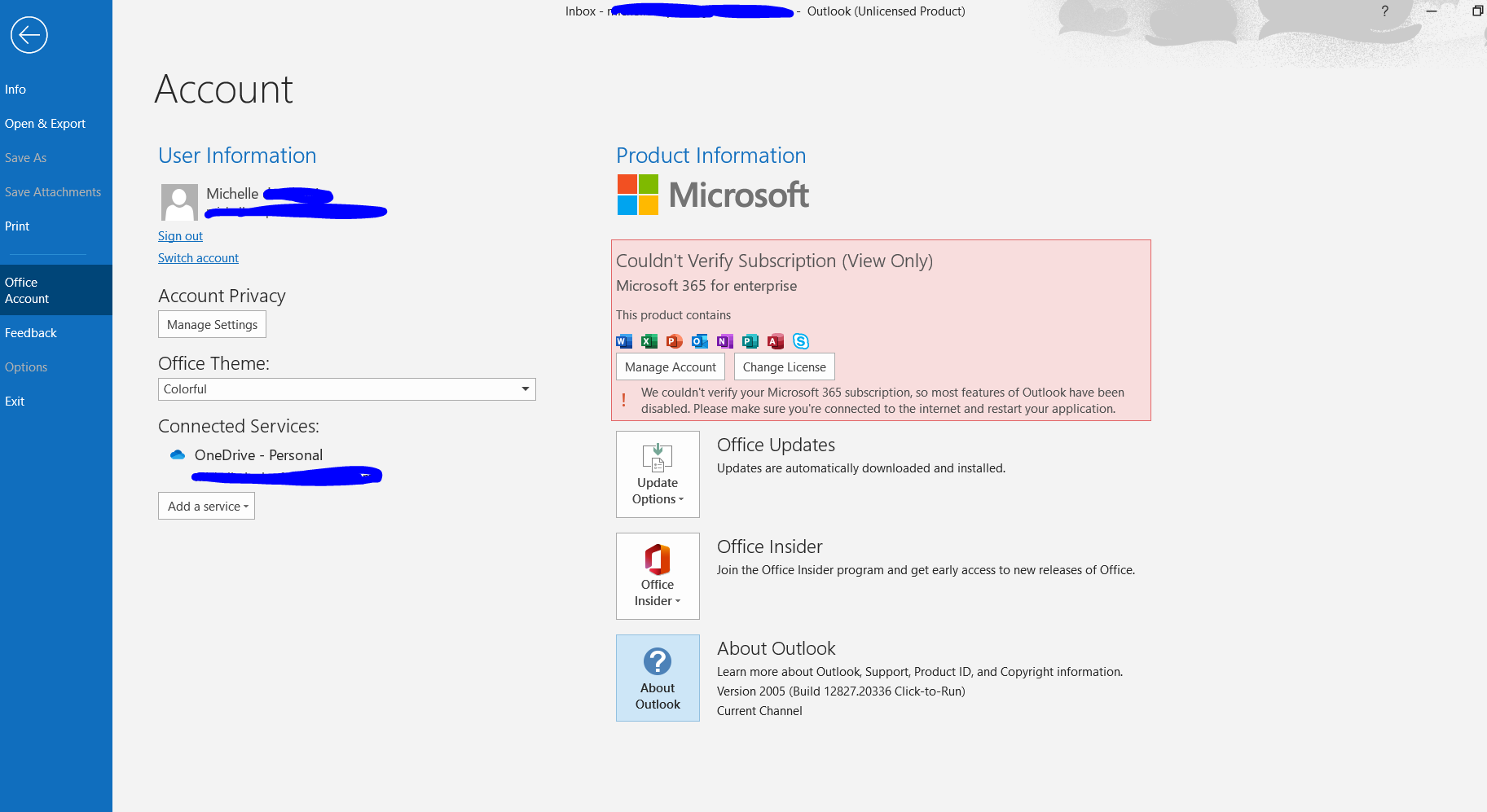Open the About Outlook button
Viewport: 1487px width, 812px height.
(658, 678)
